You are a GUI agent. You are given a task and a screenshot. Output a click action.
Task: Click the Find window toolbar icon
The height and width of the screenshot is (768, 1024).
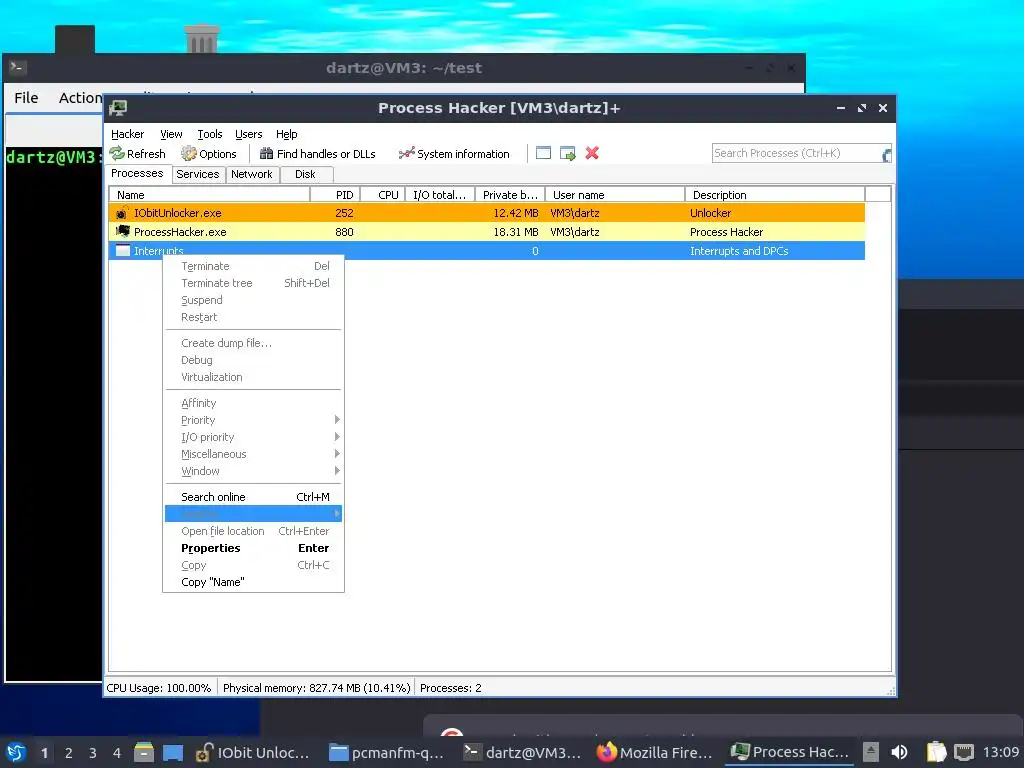click(543, 153)
